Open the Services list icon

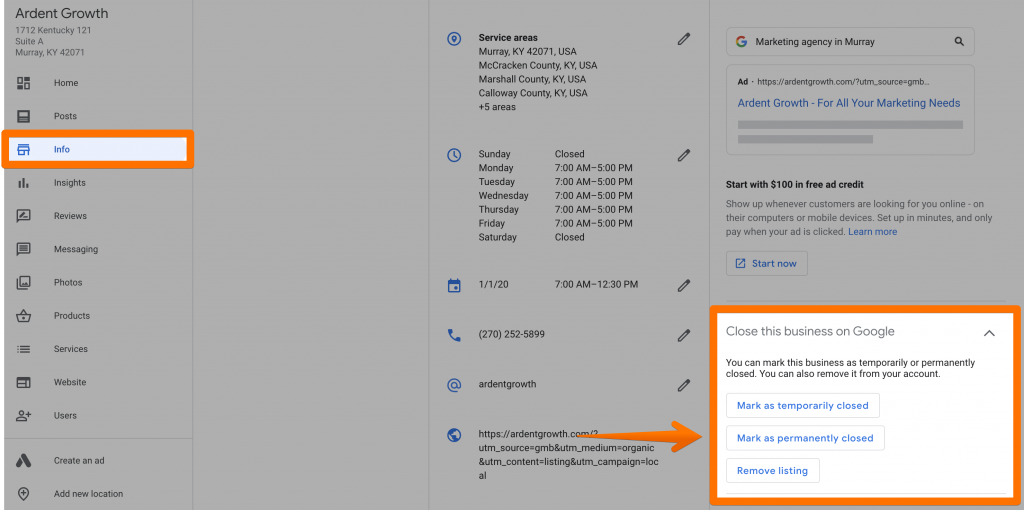click(x=24, y=349)
